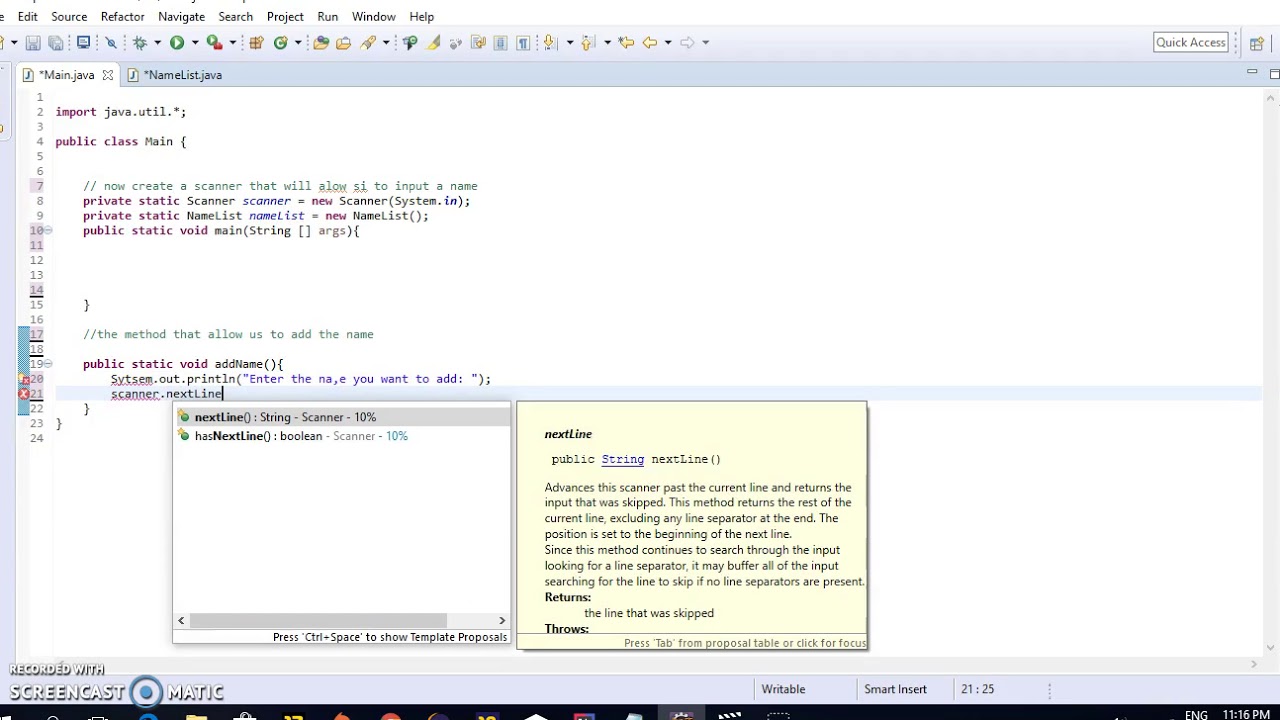1280x720 pixels.
Task: Open the Search tool dropdown arrow
Action: pyautogui.click(x=386, y=42)
